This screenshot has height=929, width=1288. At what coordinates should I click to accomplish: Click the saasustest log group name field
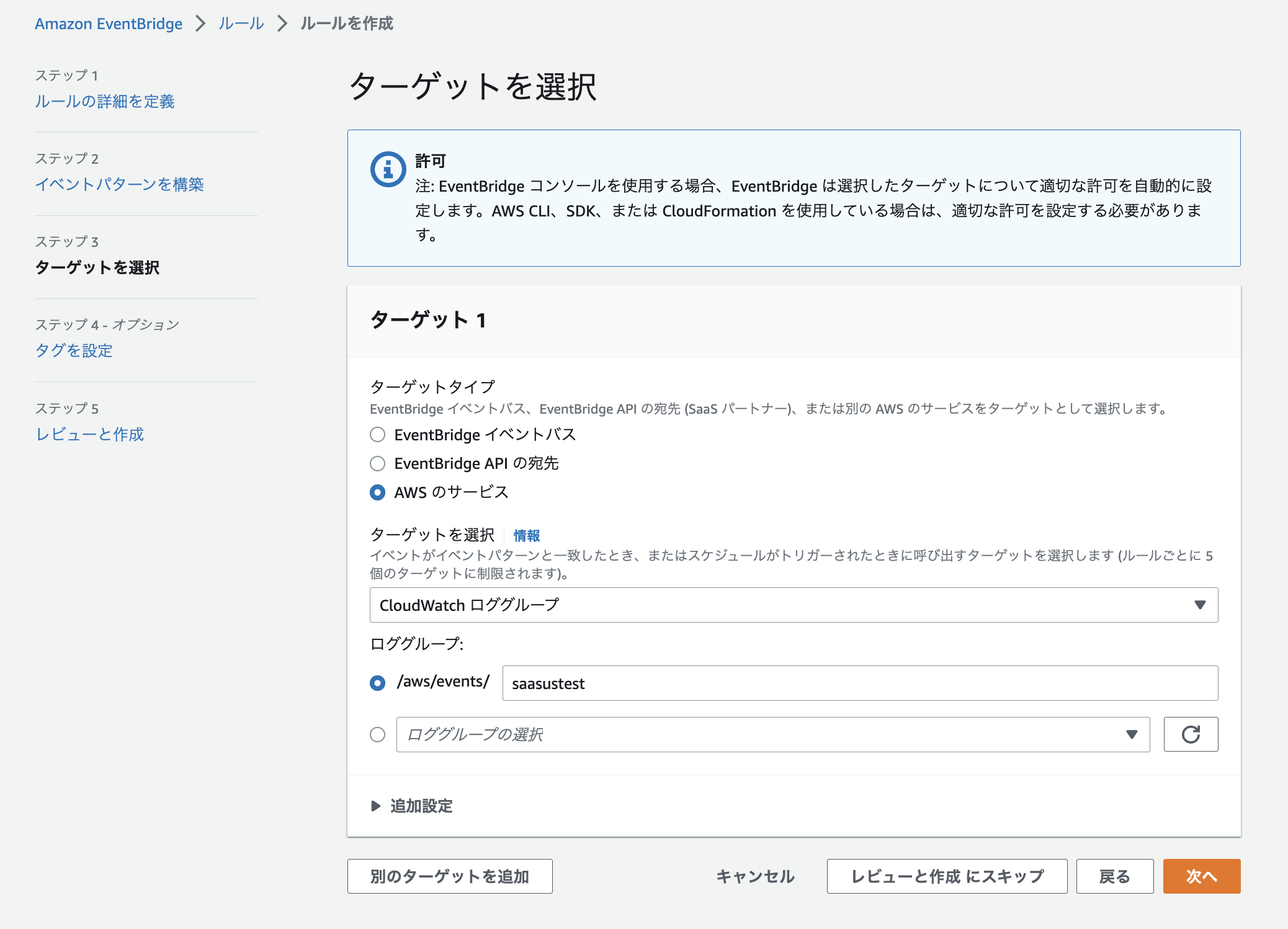tap(860, 683)
